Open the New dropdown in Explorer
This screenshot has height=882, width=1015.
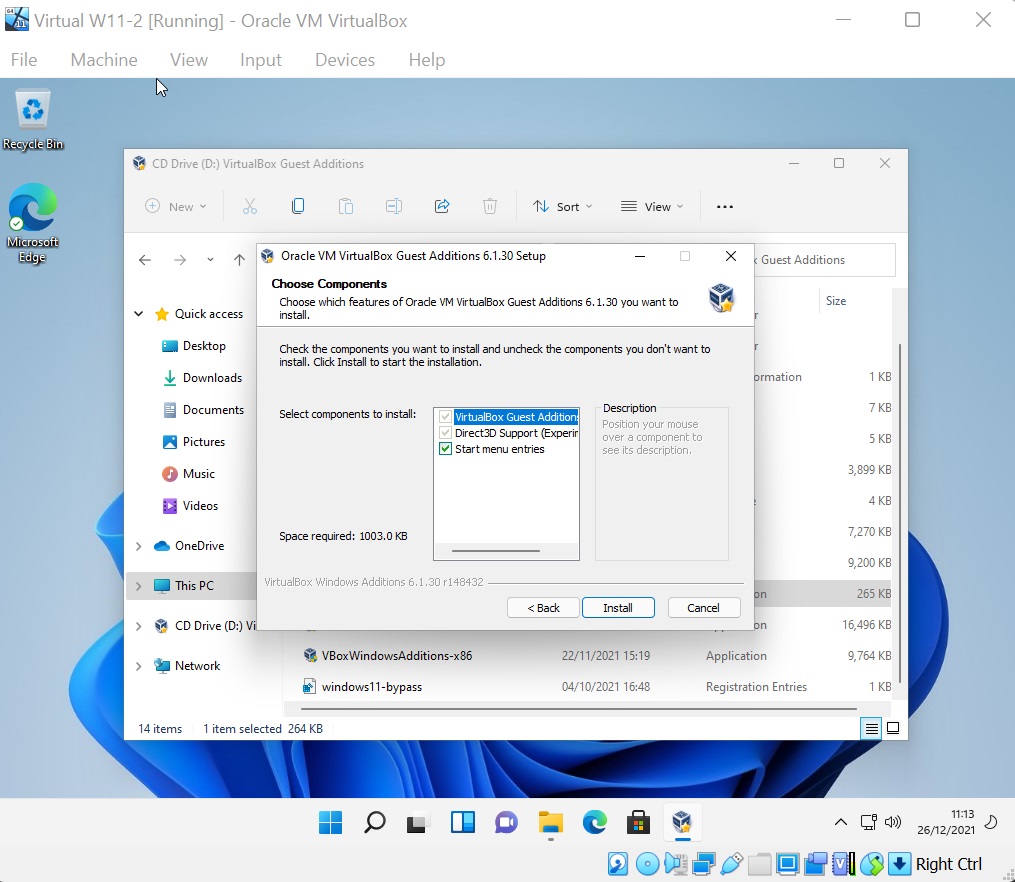(175, 206)
